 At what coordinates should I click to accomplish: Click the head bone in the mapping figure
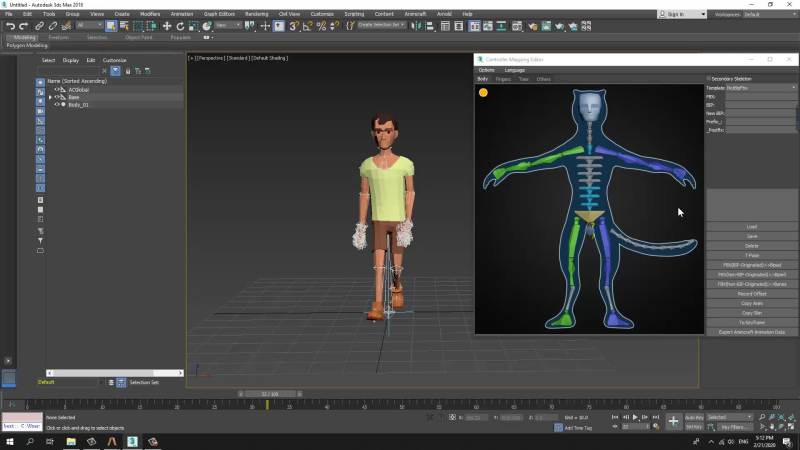589,108
